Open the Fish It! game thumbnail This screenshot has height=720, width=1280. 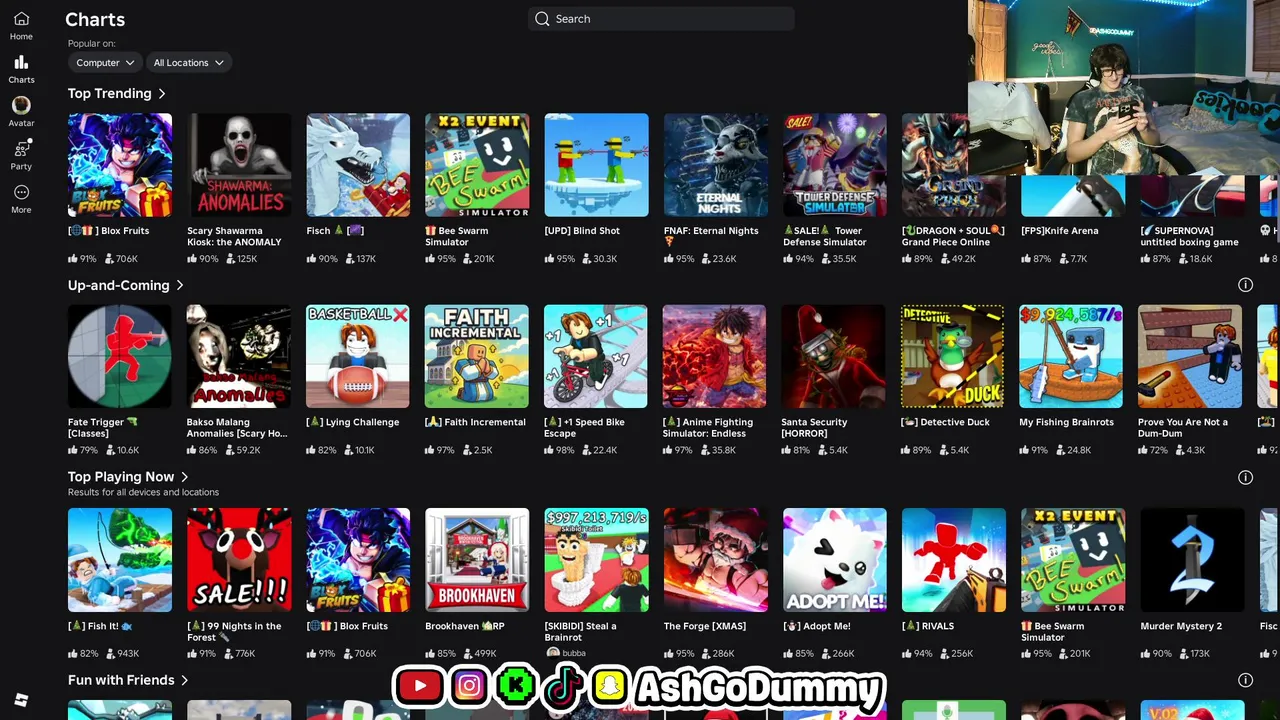coord(120,560)
